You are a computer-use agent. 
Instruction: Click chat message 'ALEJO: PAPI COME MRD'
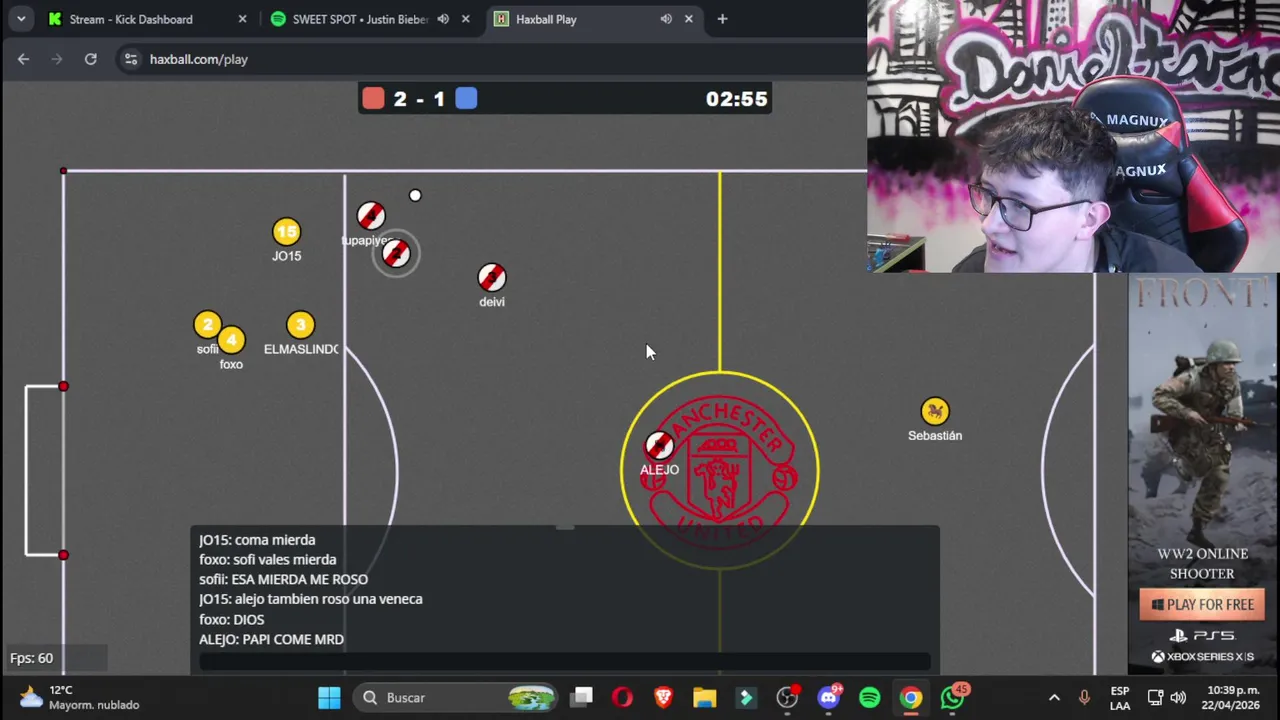click(x=271, y=640)
